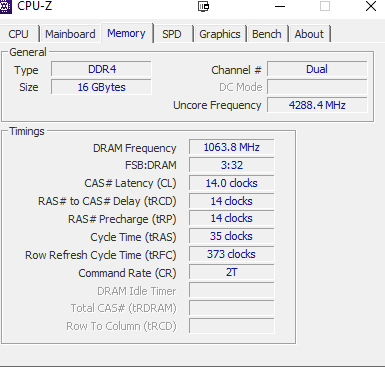
Task: Click the Channel # field showing Dual
Action: click(x=317, y=69)
